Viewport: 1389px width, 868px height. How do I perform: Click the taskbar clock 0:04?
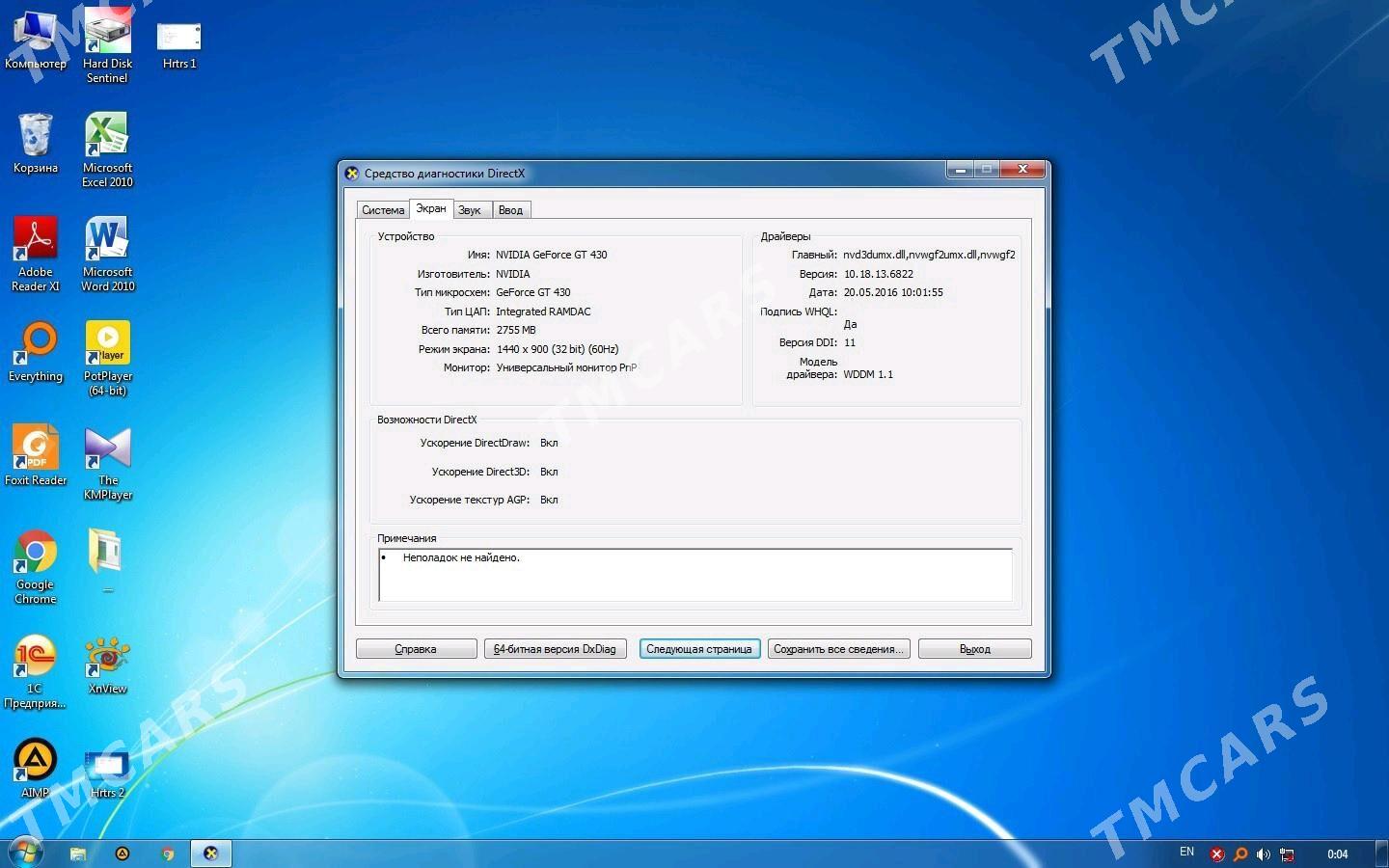[1337, 854]
